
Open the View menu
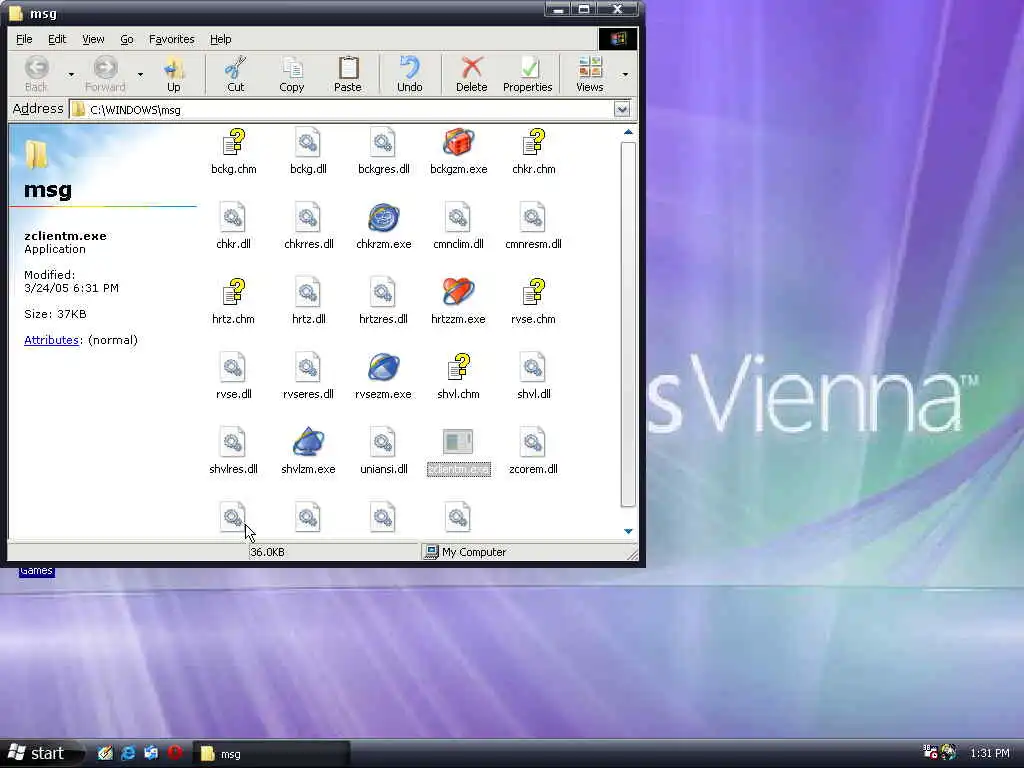pyautogui.click(x=93, y=39)
